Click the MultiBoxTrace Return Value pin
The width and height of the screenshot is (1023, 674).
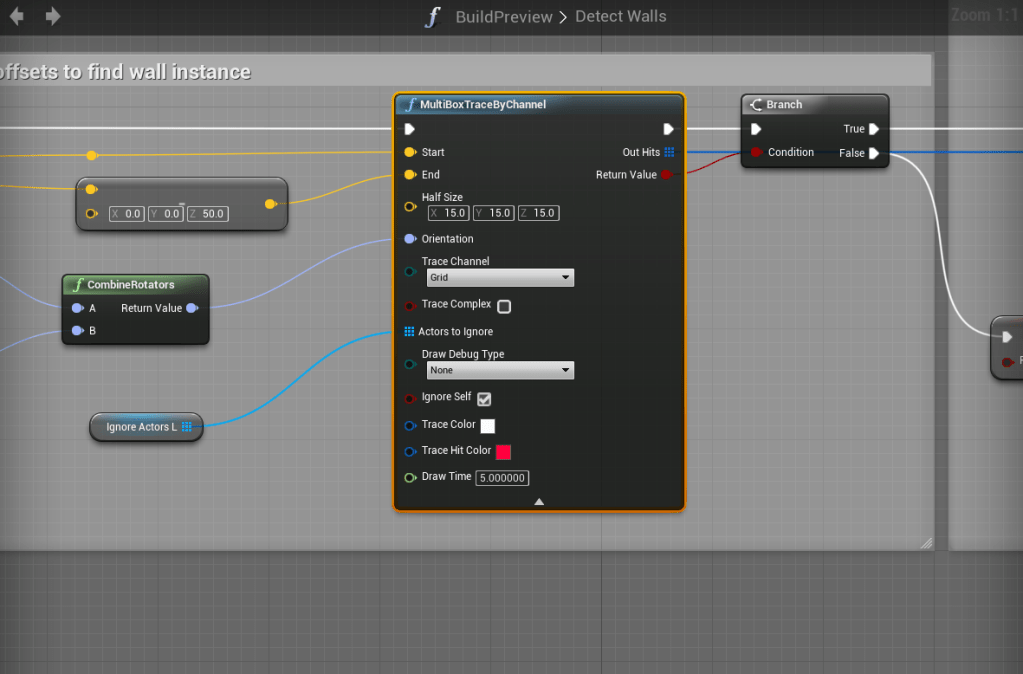click(x=667, y=175)
